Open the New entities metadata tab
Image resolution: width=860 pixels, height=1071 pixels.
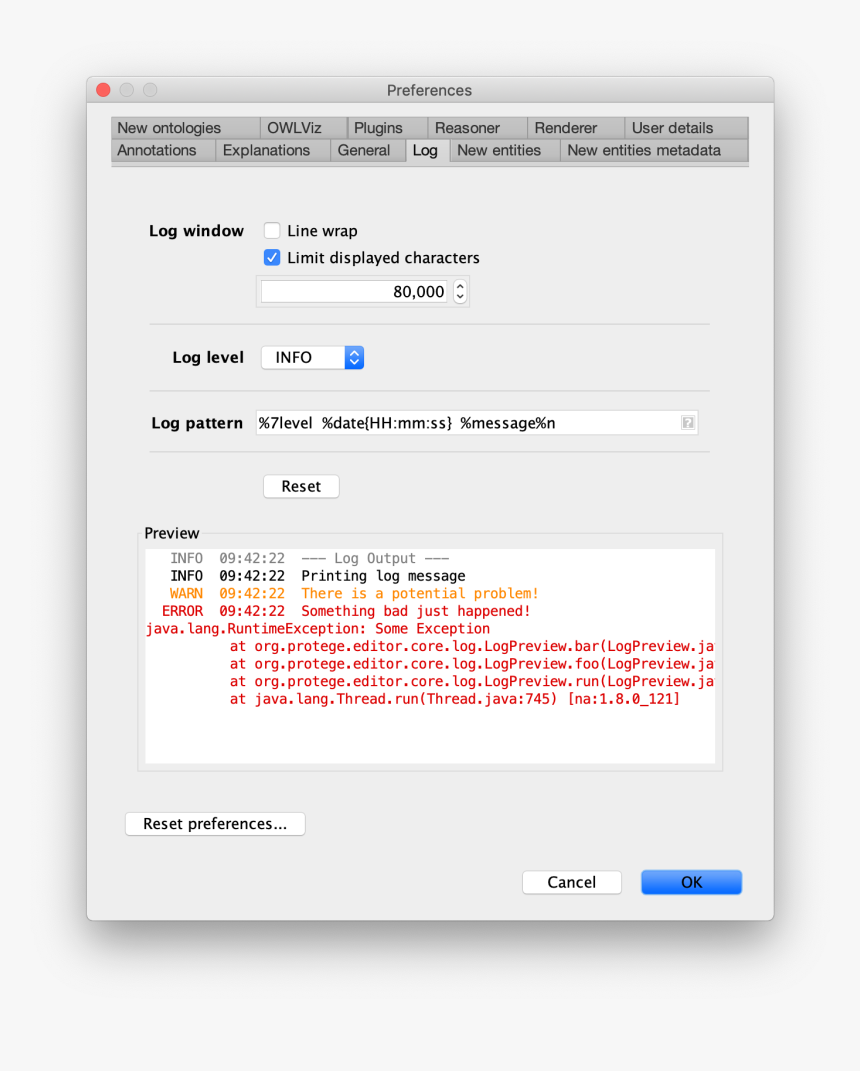click(x=644, y=150)
